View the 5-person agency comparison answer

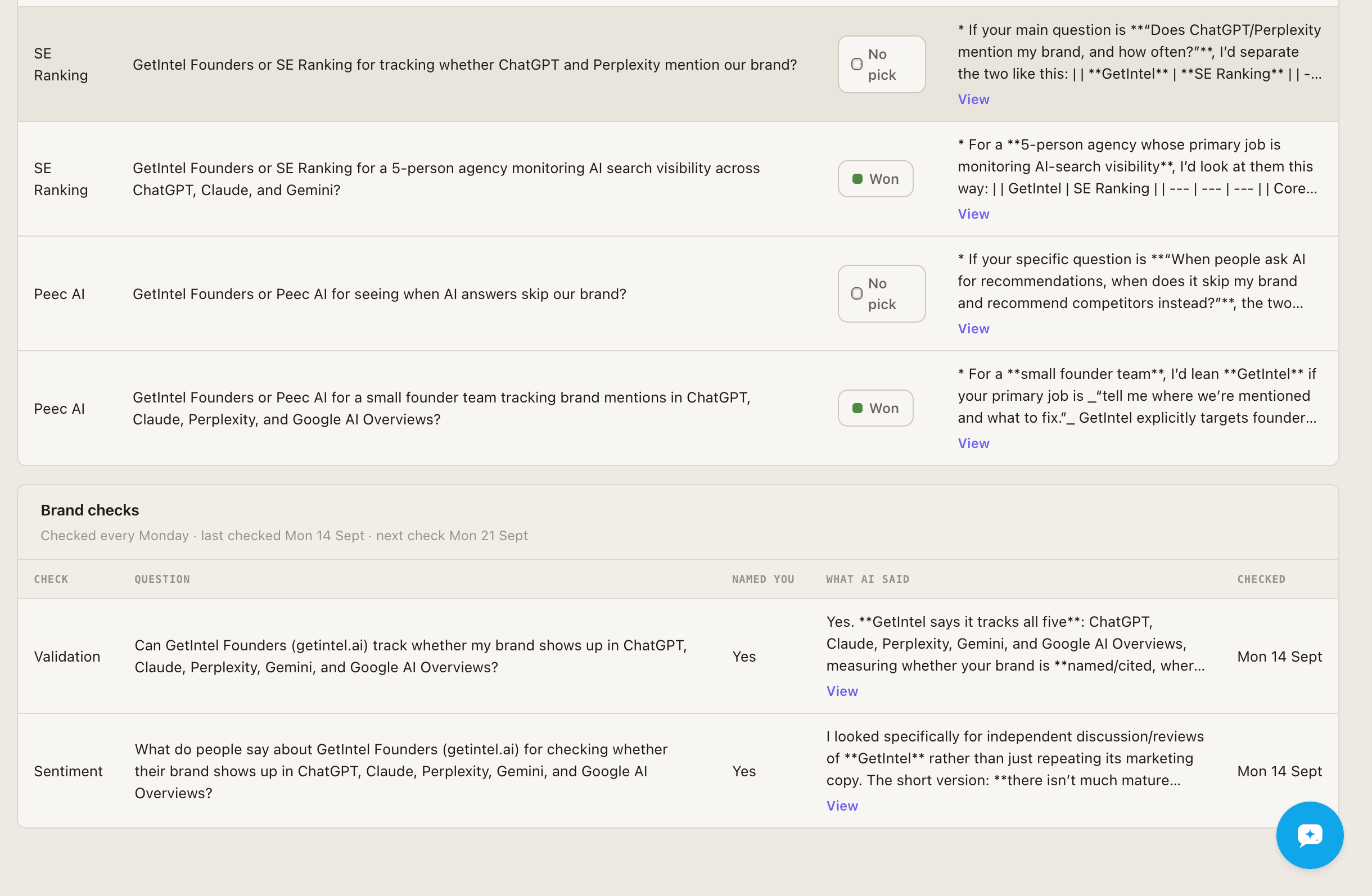[973, 214]
